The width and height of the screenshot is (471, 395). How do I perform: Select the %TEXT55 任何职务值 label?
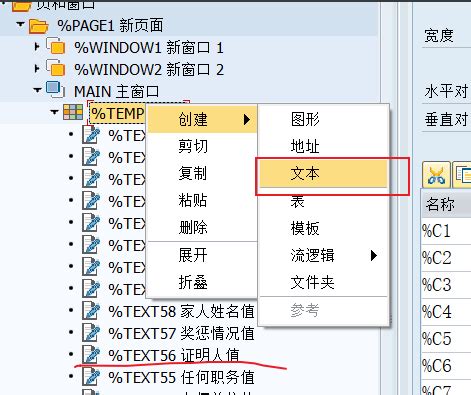pyautogui.click(x=182, y=377)
